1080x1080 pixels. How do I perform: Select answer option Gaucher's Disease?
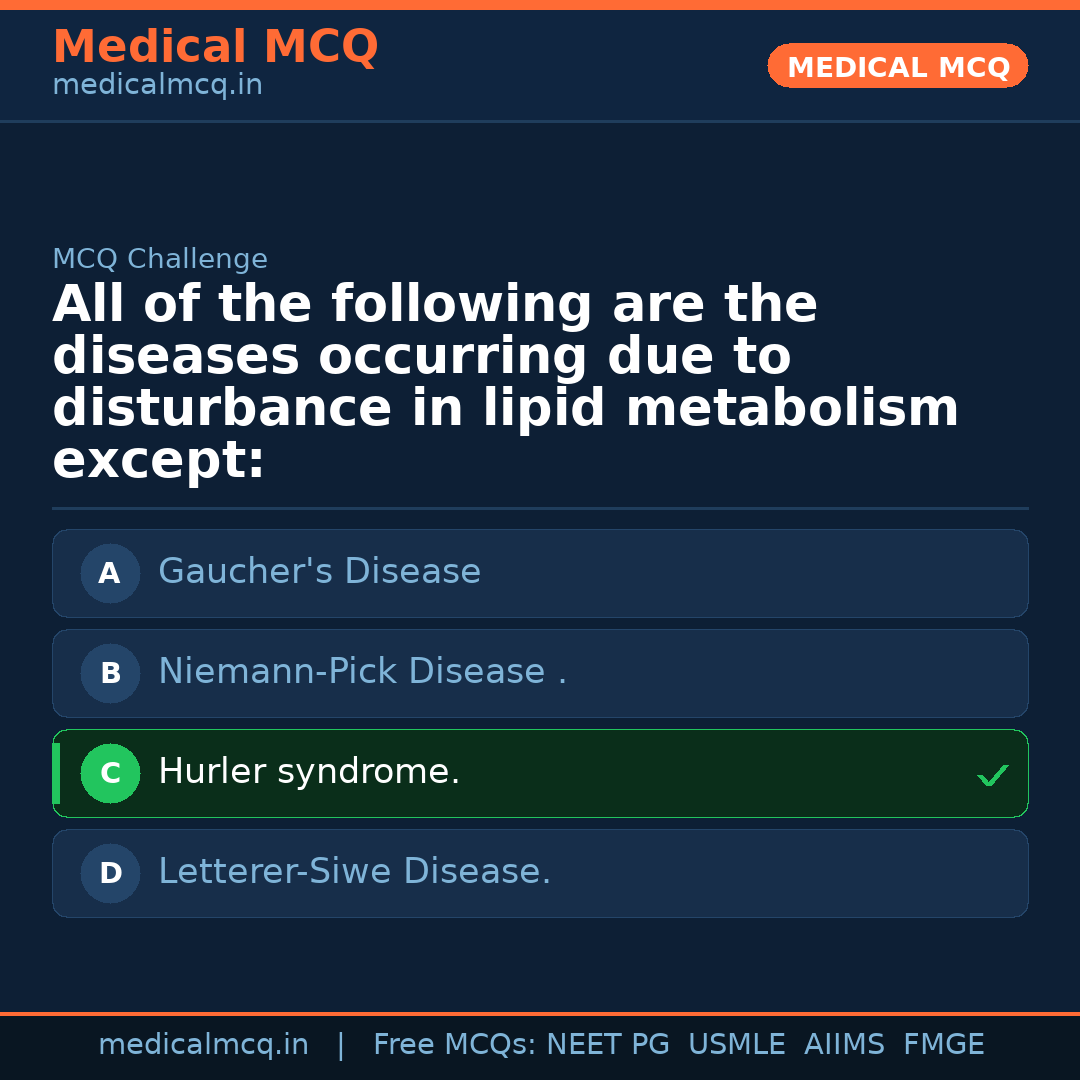tap(540, 573)
